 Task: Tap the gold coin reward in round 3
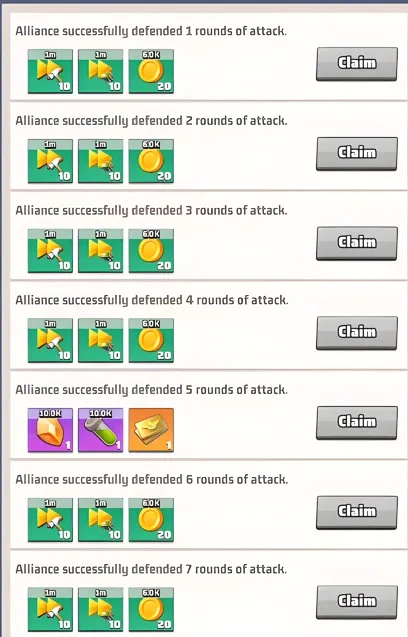click(151, 251)
